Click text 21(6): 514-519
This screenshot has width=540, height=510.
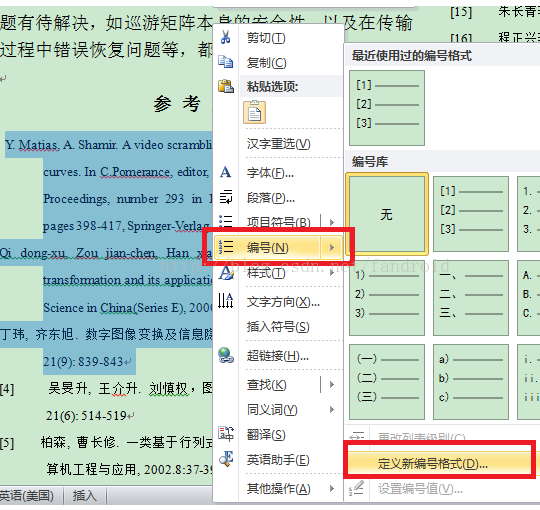coord(86,416)
